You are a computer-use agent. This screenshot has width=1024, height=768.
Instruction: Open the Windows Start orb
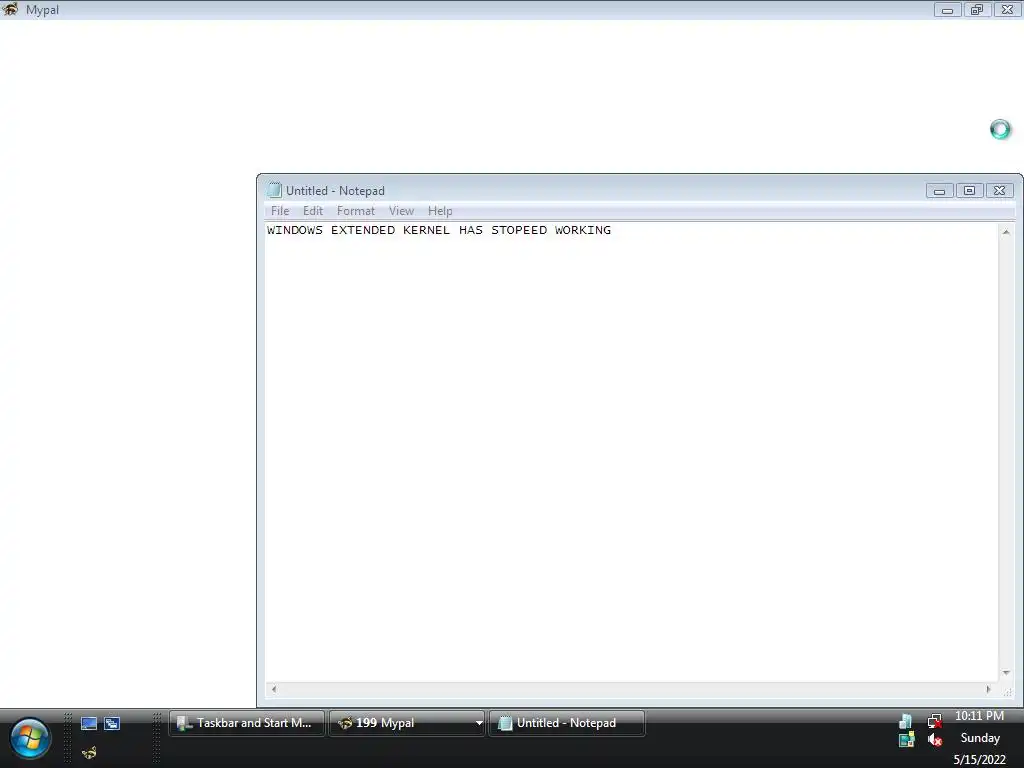(29, 739)
